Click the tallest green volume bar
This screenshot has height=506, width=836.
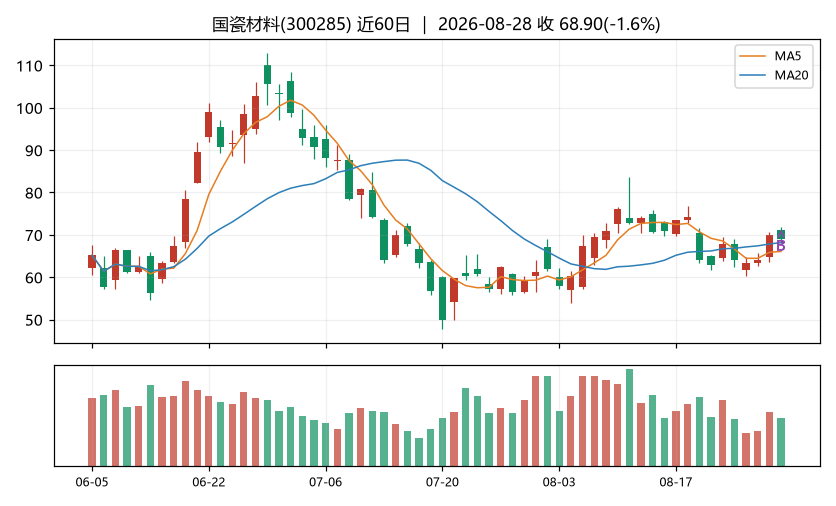coord(629,417)
